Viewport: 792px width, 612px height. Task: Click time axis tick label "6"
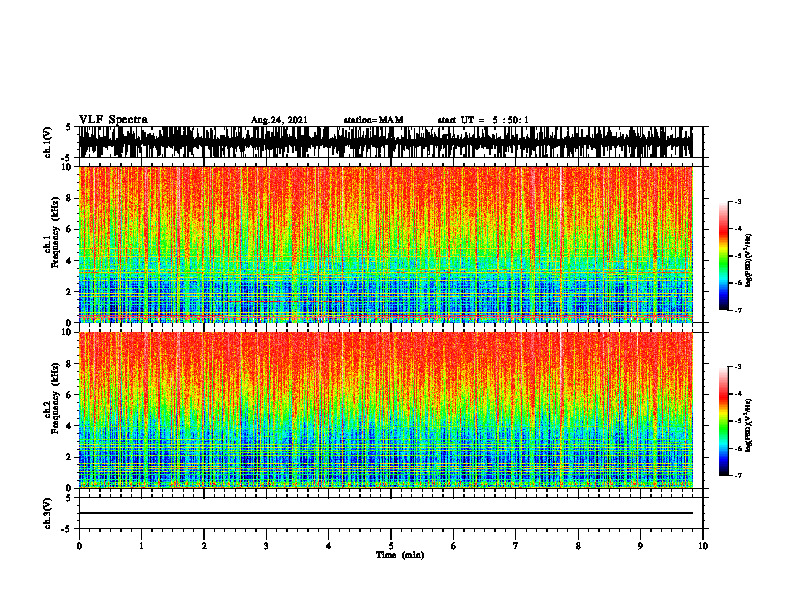pos(453,546)
